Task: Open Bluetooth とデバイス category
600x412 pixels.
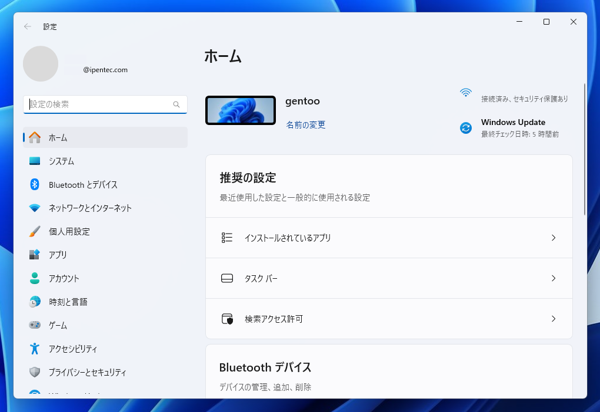Action: click(x=105, y=184)
